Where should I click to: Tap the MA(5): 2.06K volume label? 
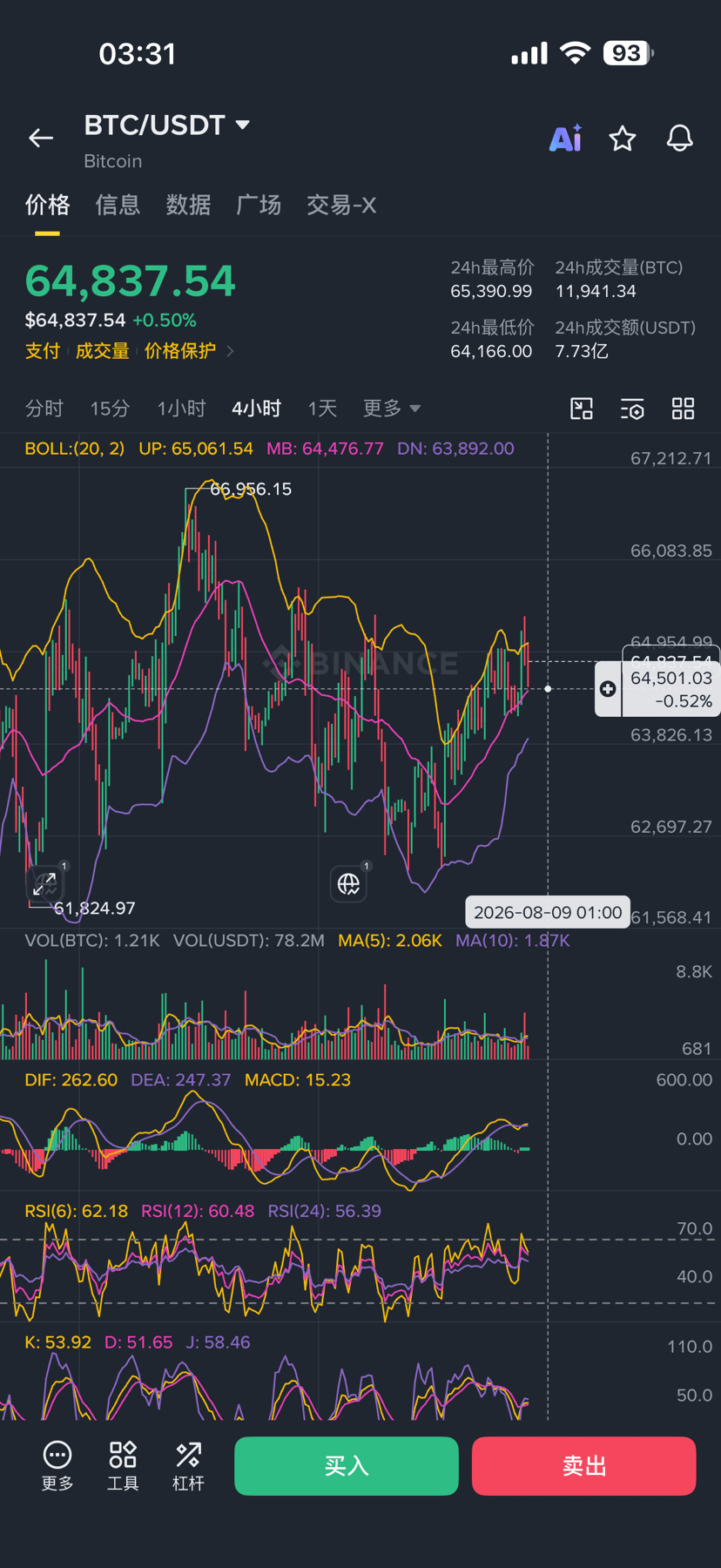coord(390,941)
